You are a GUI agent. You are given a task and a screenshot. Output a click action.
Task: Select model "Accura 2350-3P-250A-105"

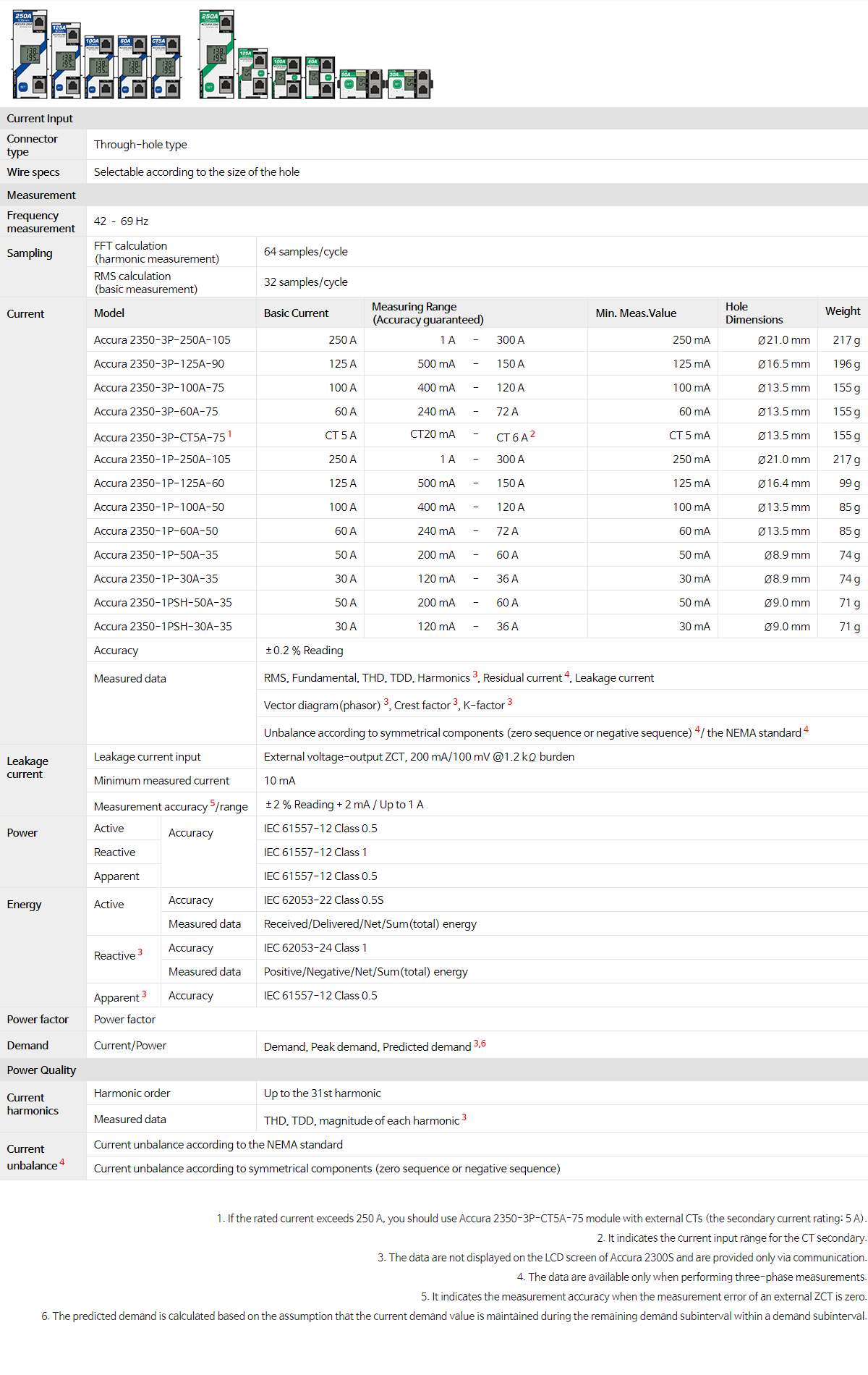[162, 340]
